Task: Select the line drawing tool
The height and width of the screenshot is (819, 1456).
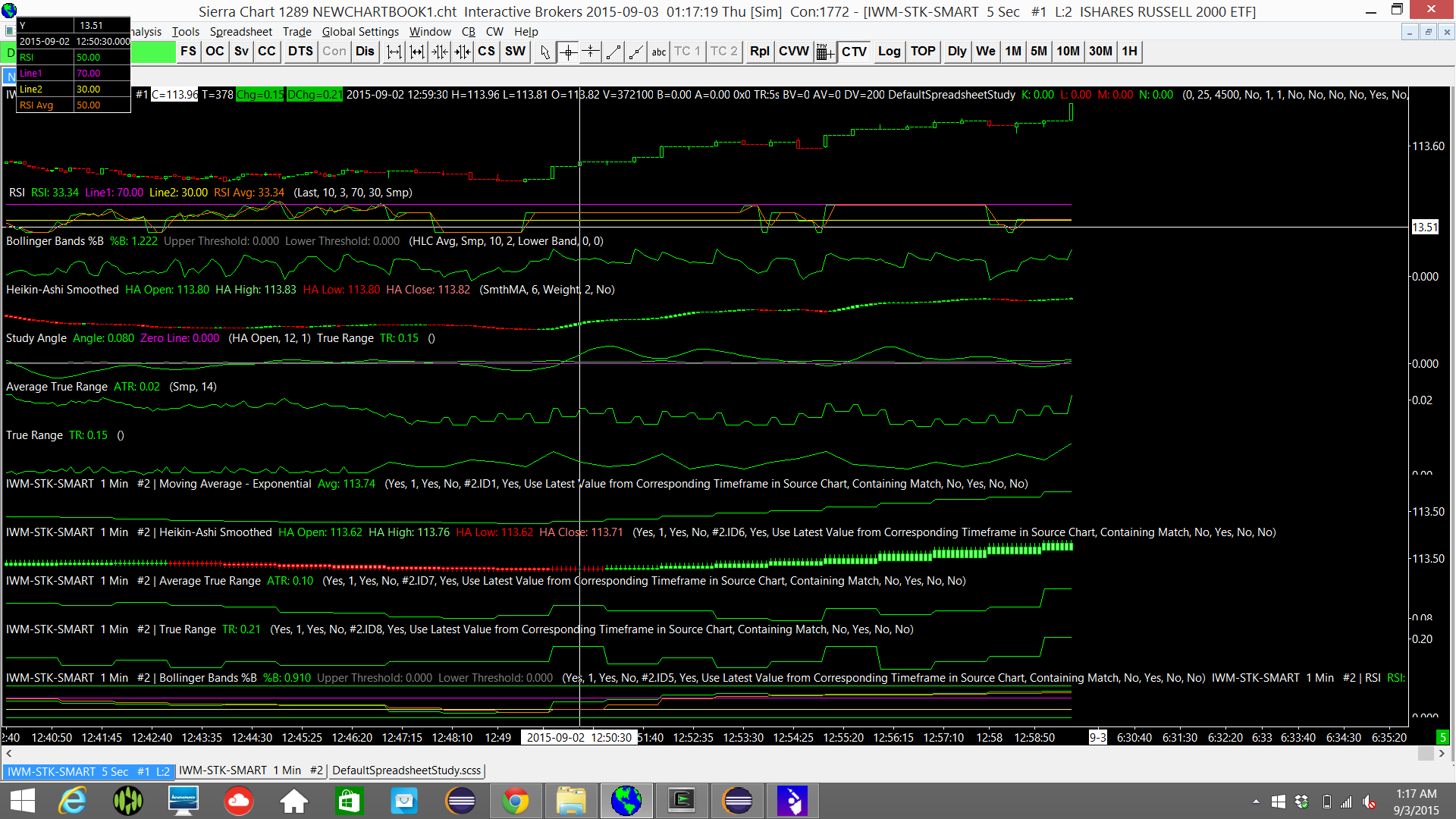Action: click(x=613, y=52)
